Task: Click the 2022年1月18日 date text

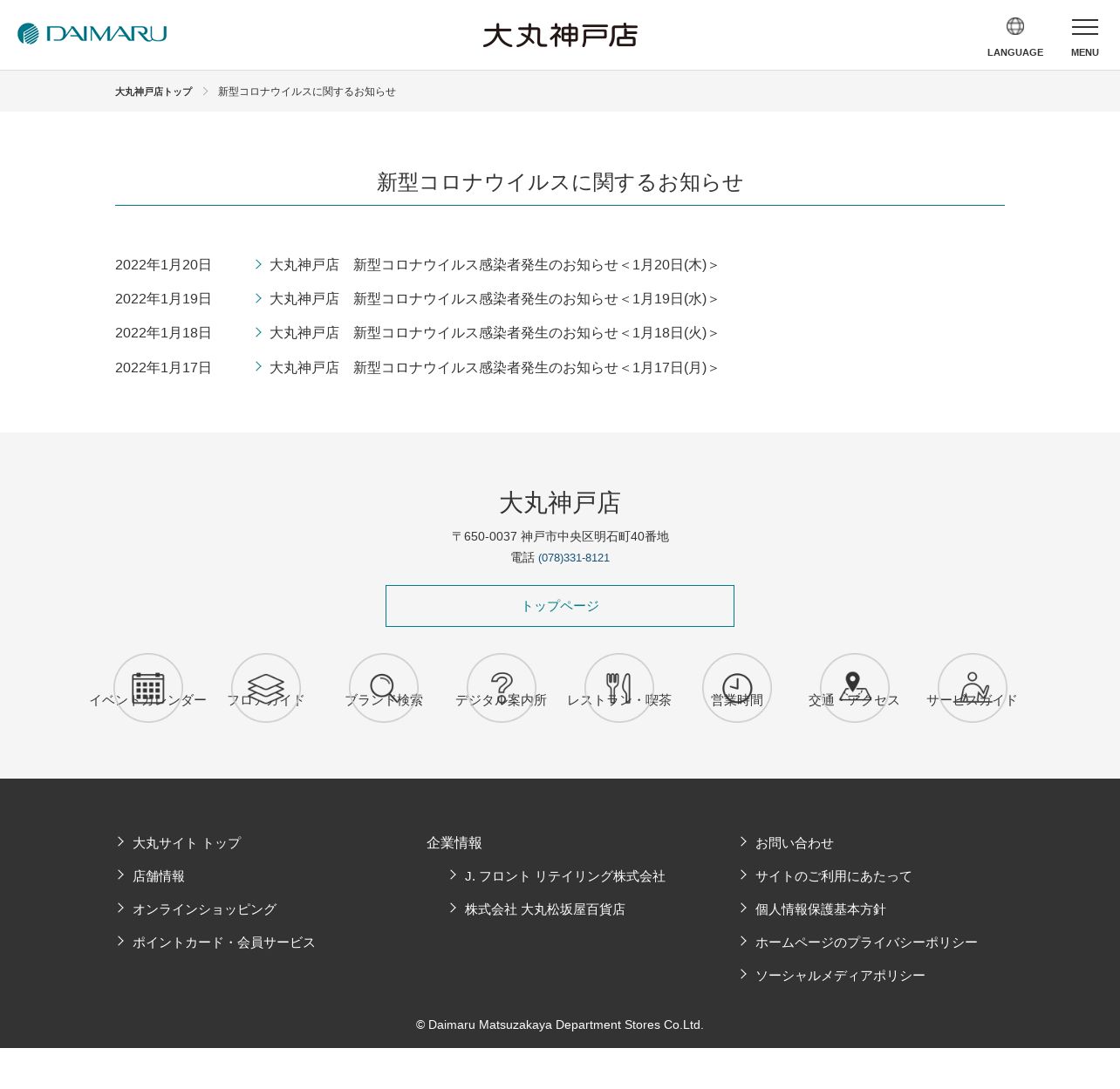Action: tap(163, 333)
